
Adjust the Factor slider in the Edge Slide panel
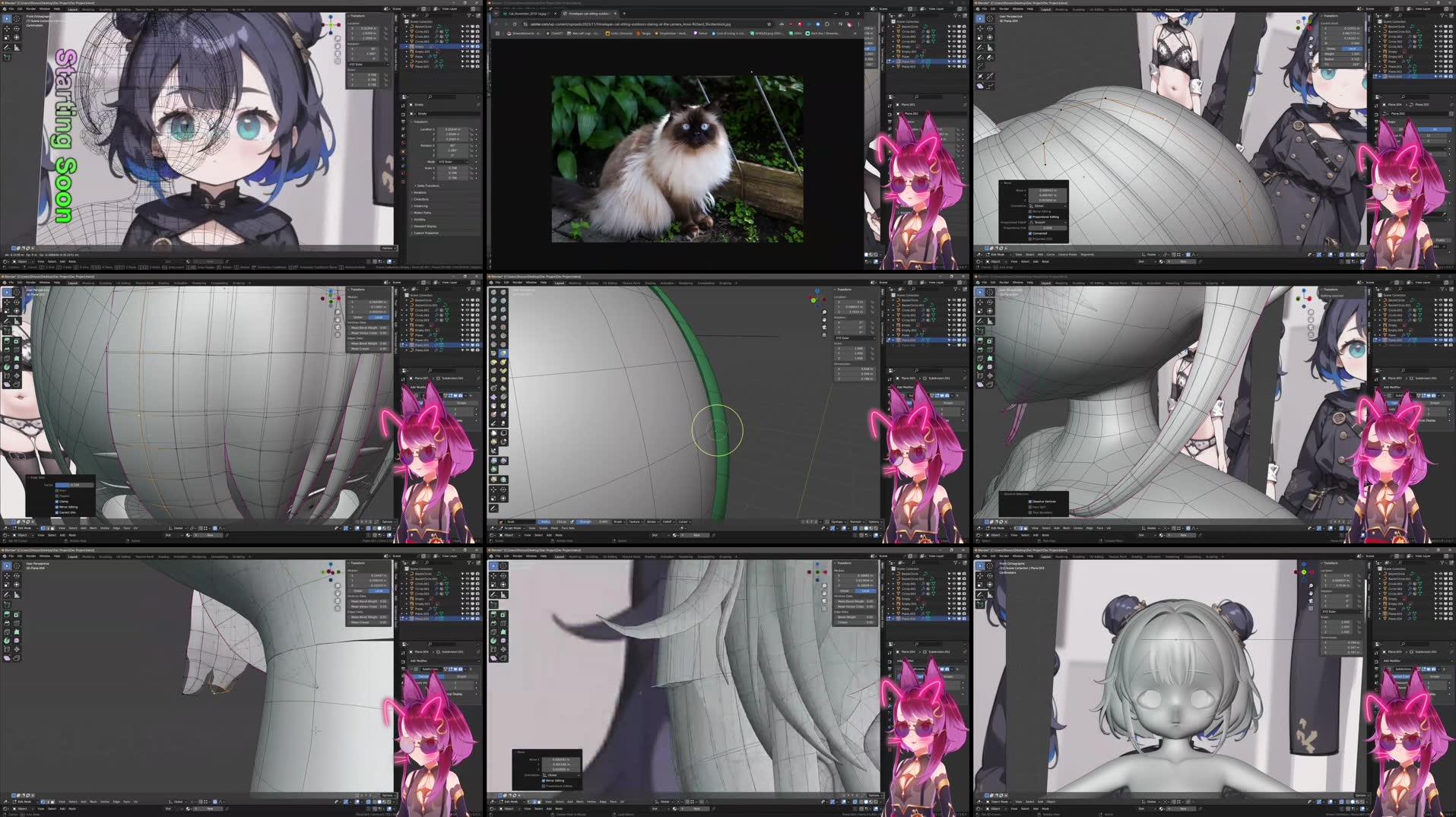75,485
